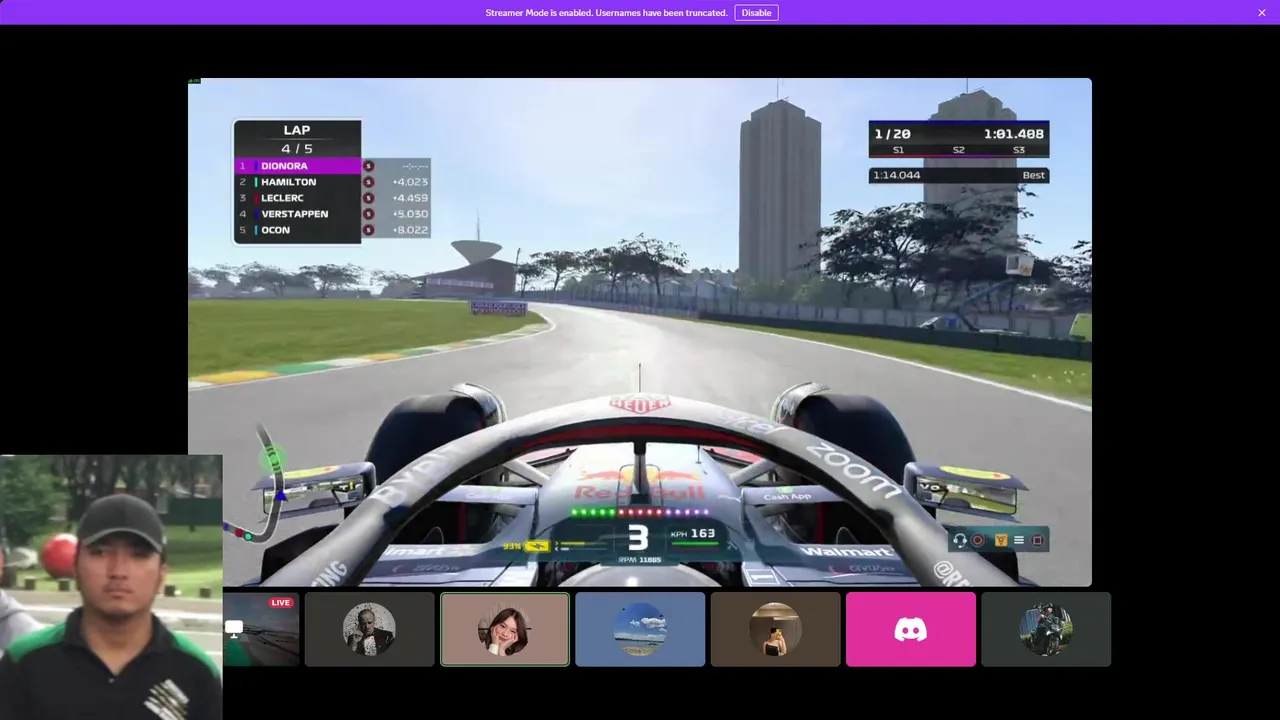Open the LIVE stream thumbnail tile

[x=261, y=629]
